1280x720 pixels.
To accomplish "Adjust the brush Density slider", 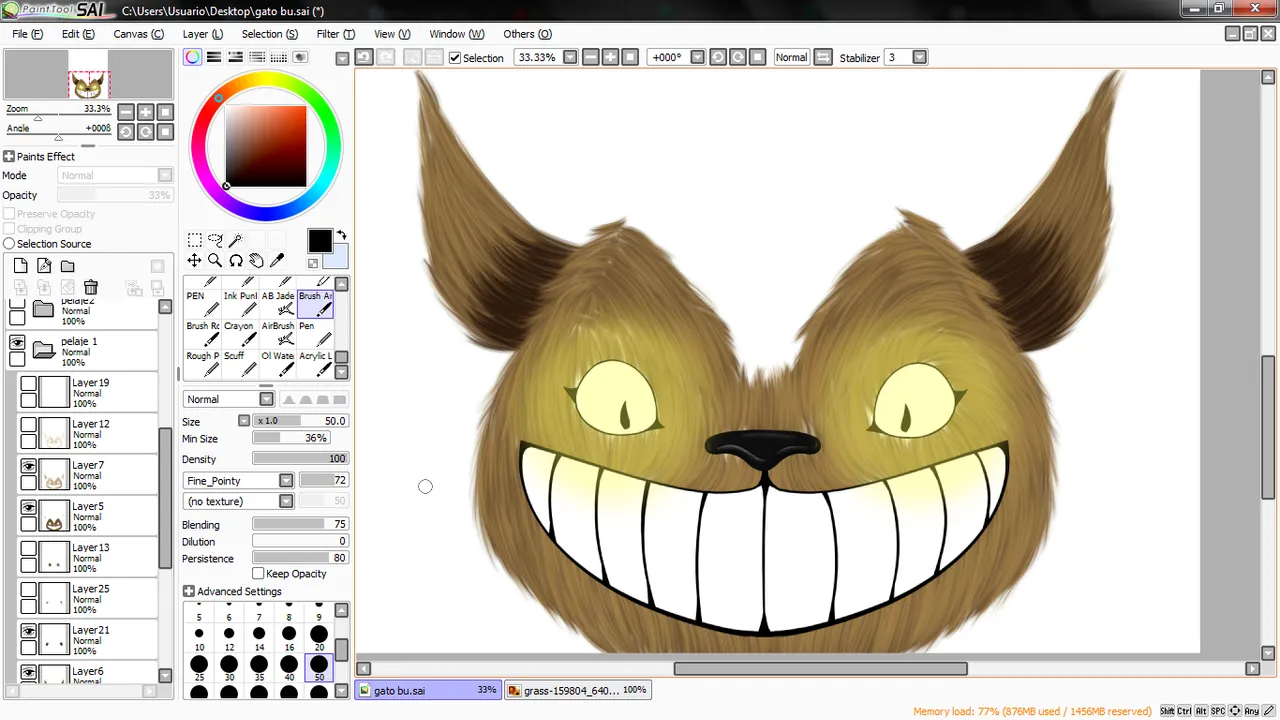I will (300, 459).
